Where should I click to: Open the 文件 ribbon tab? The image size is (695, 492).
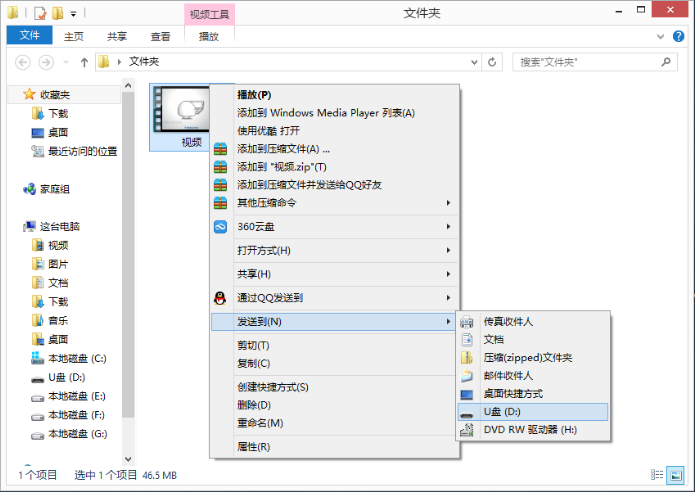(30, 35)
